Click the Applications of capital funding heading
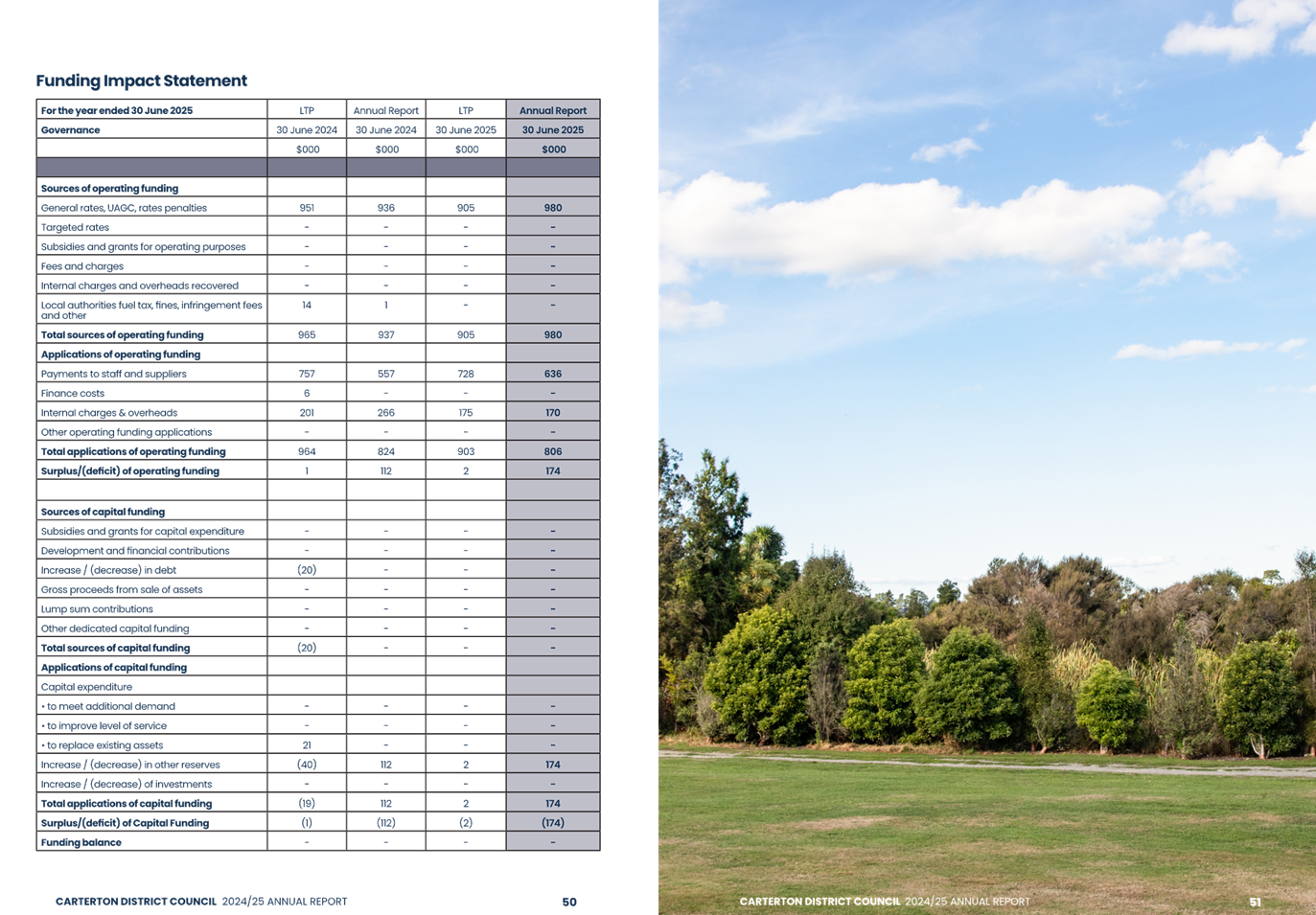Screen dimensions: 1316x915 [114, 668]
